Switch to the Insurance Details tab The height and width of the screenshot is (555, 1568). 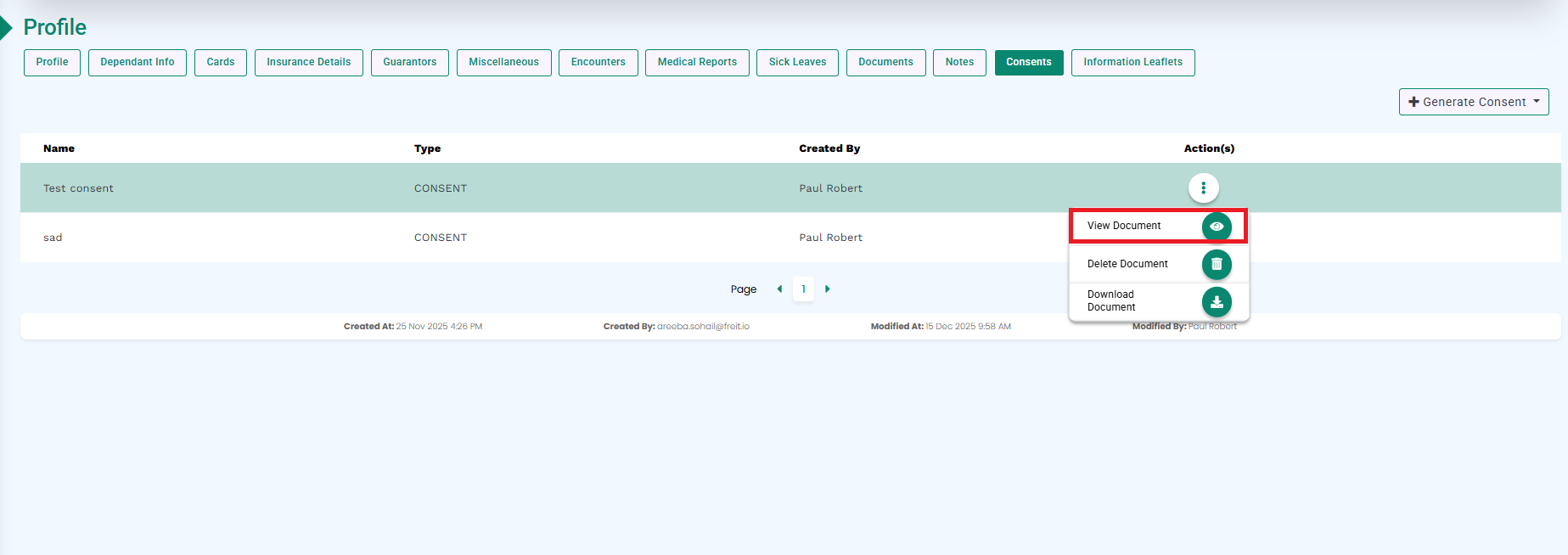(308, 62)
